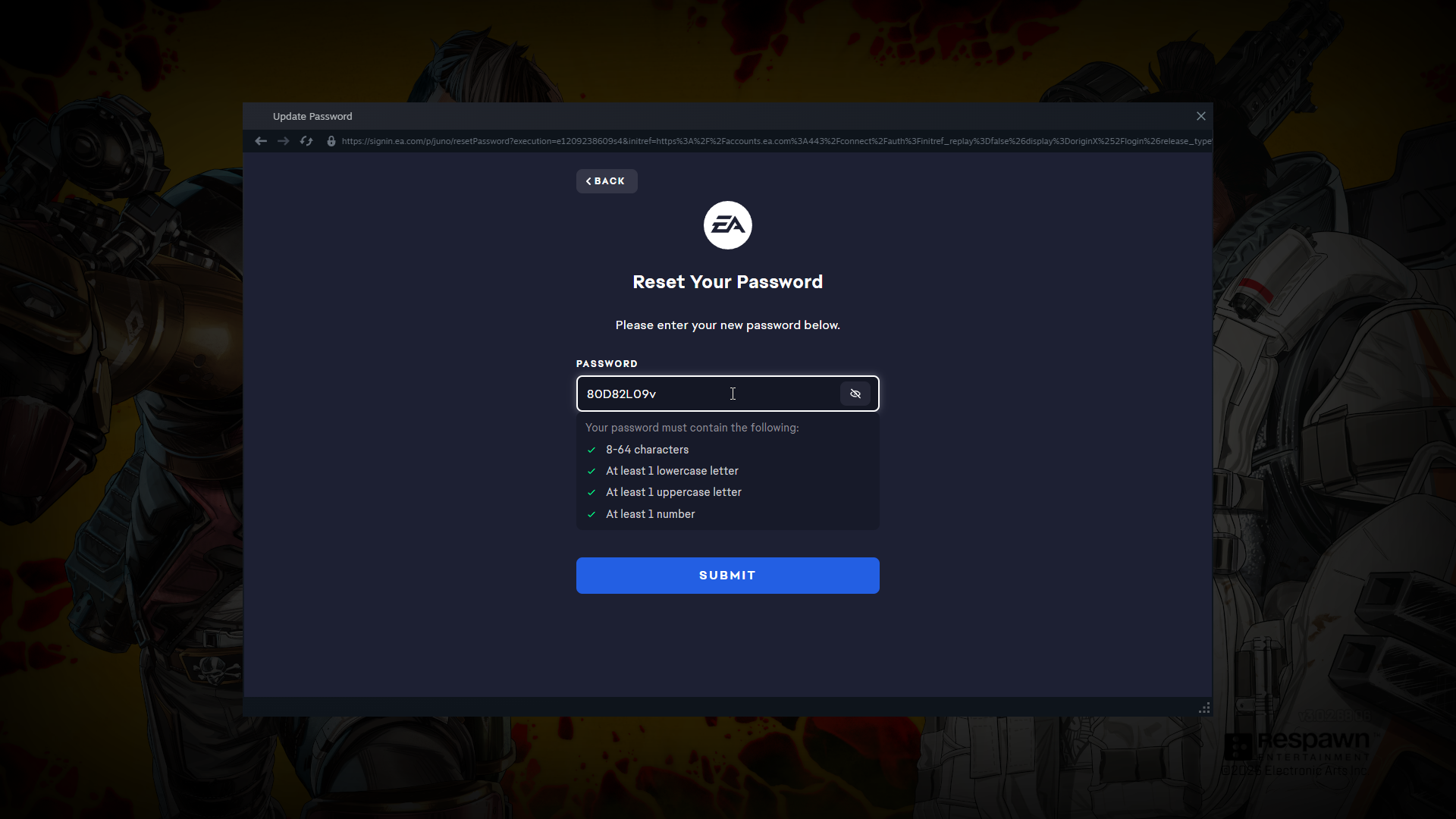The image size is (1456, 819).
Task: Click the browser forward arrow icon
Action: click(x=283, y=141)
